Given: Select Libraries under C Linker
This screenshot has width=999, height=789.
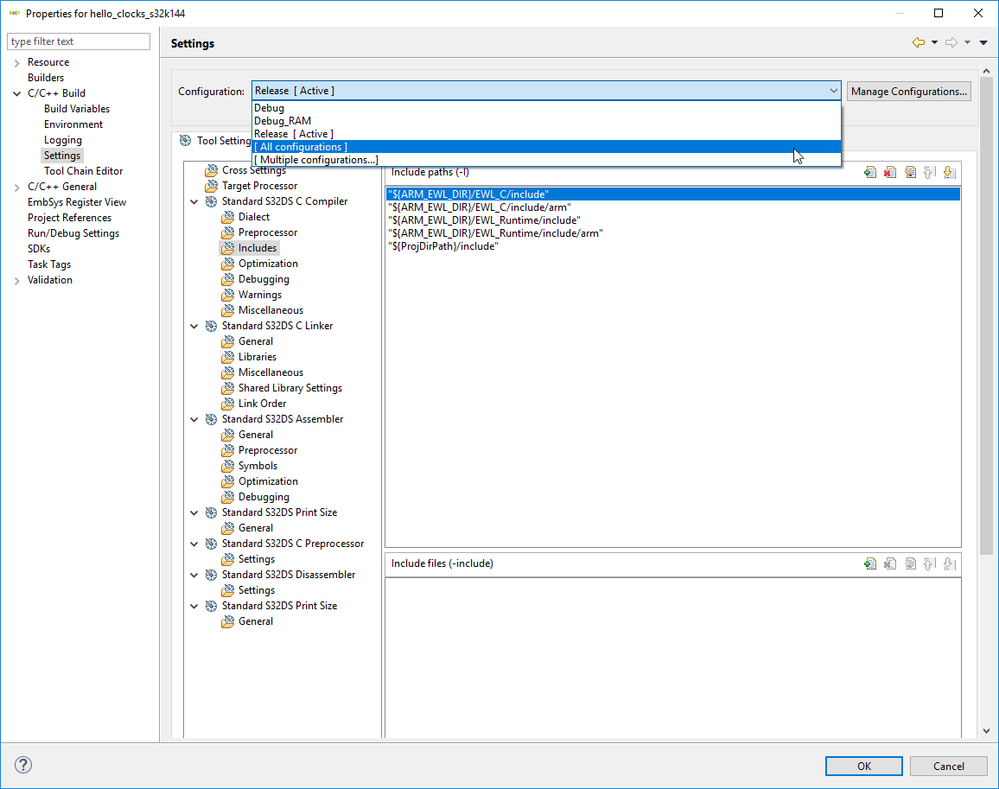Looking at the screenshot, I should point(257,357).
